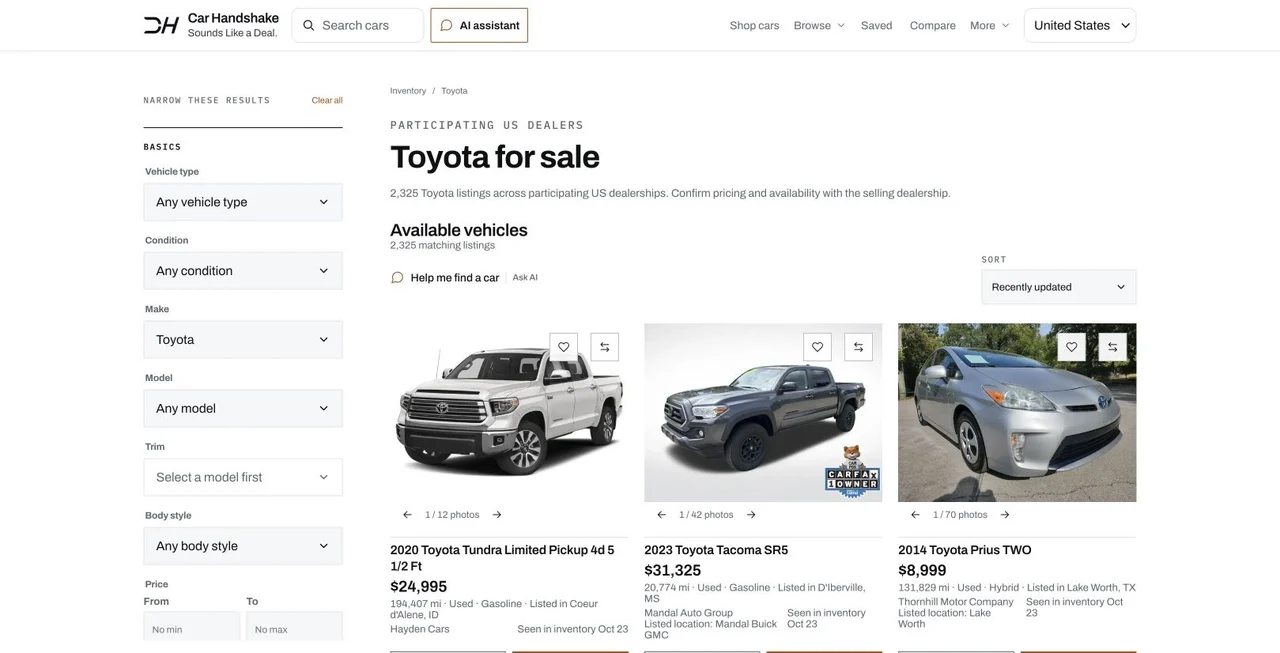This screenshot has width=1280, height=653.
Task: Open the Vehicle type dropdown
Action: click(x=243, y=202)
